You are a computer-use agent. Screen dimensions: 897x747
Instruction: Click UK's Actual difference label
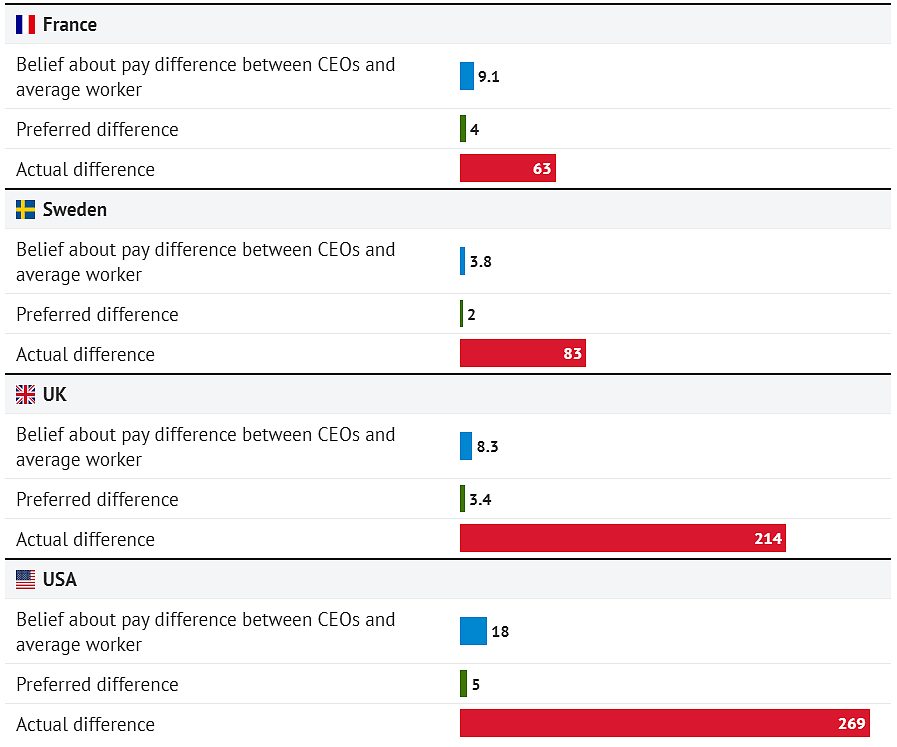85,539
